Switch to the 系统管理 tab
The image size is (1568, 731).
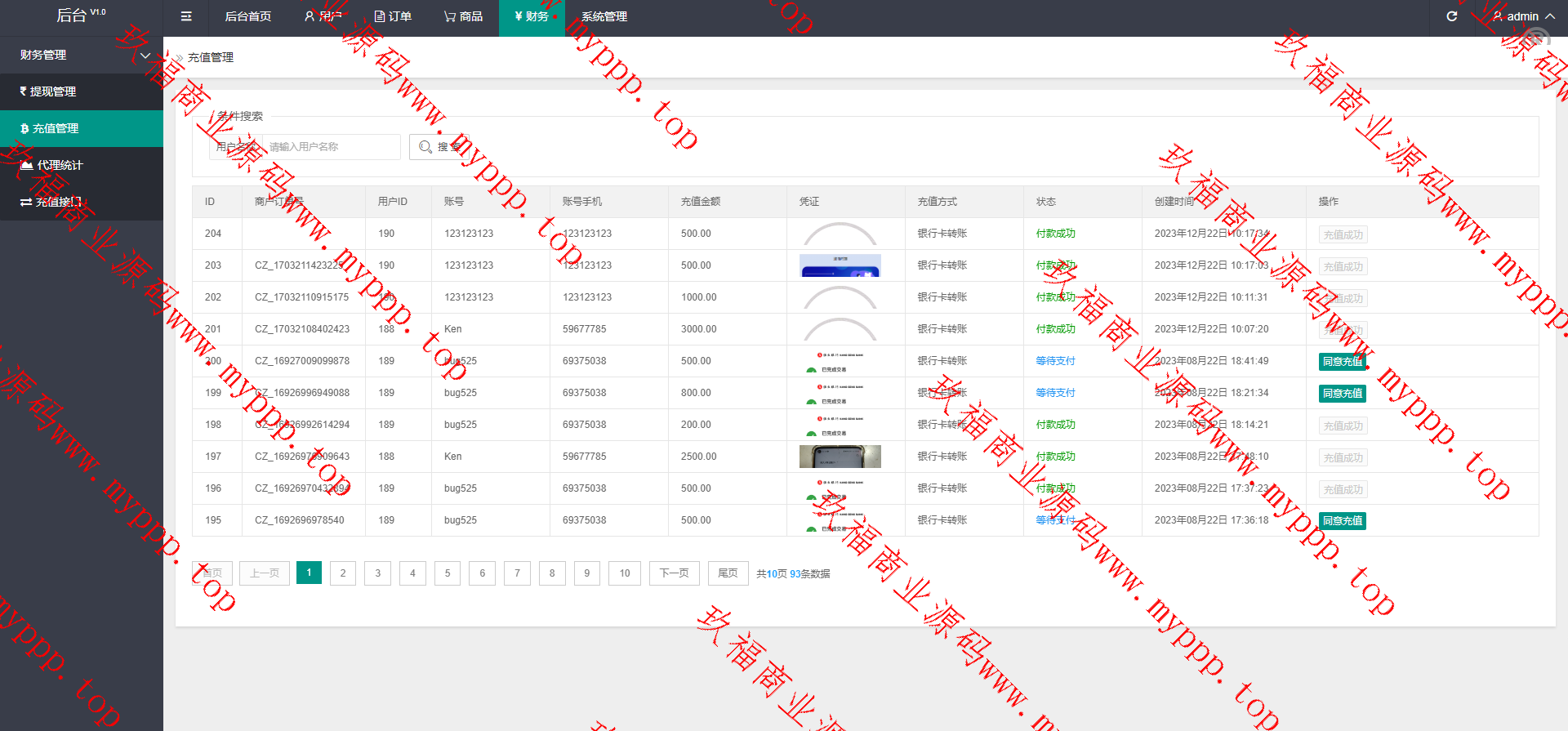click(x=604, y=16)
